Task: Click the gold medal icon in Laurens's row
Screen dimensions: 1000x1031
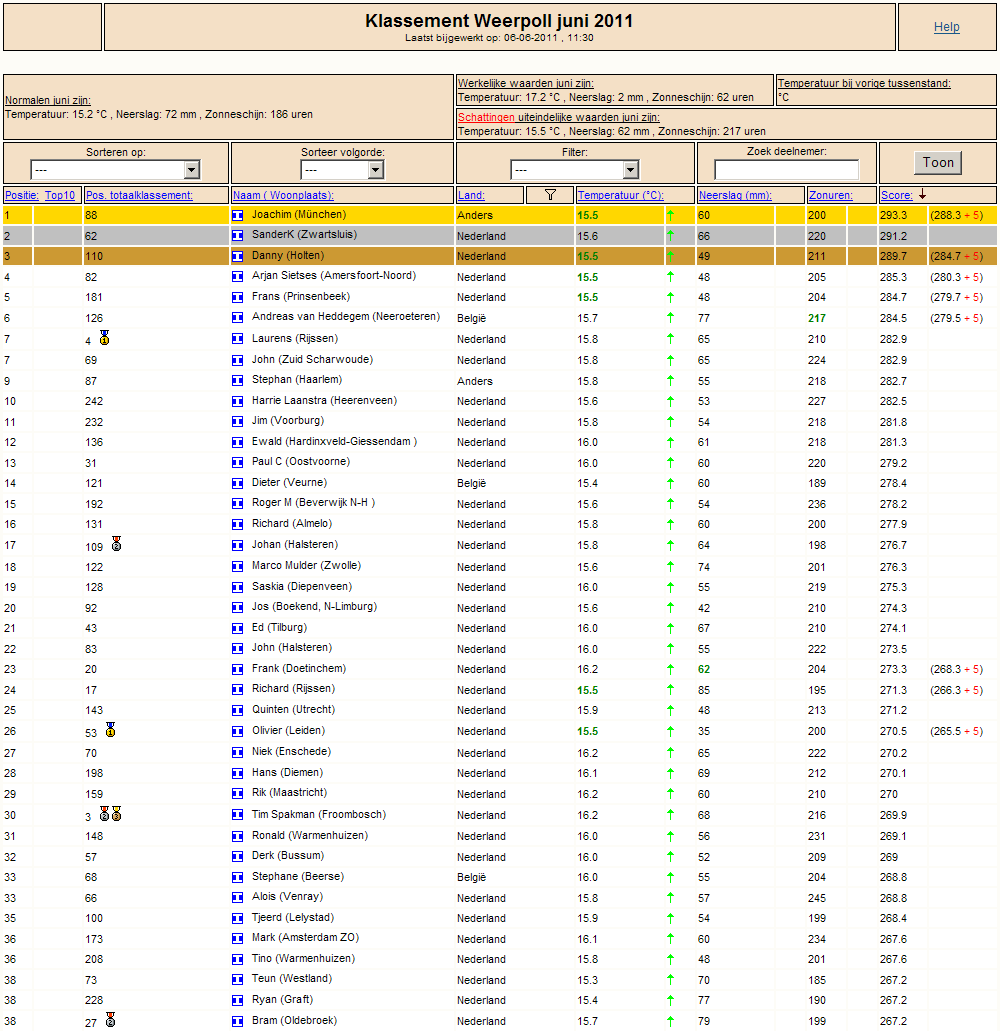Action: click(104, 338)
